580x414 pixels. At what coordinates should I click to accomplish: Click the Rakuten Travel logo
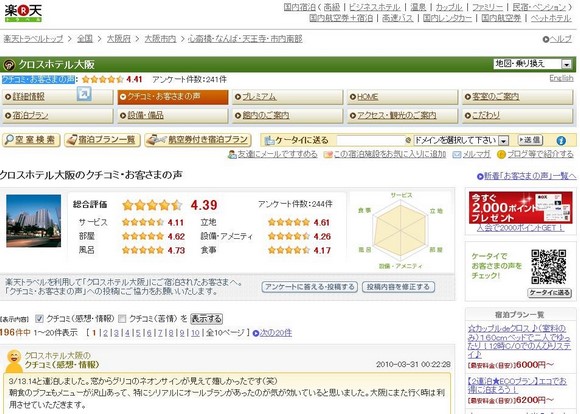[23, 13]
